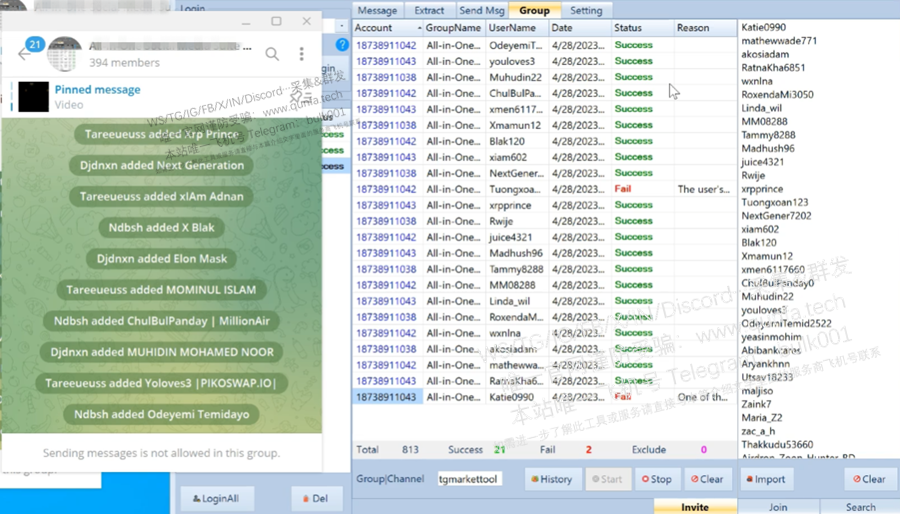Image resolution: width=900 pixels, height=514 pixels.
Task: Clear the user list next to Import
Action: click(869, 479)
